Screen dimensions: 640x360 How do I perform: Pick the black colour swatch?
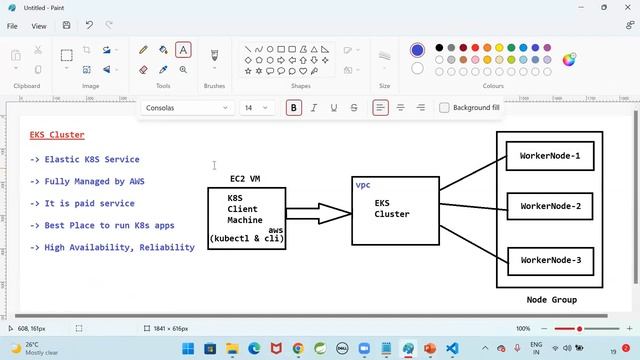tap(439, 48)
